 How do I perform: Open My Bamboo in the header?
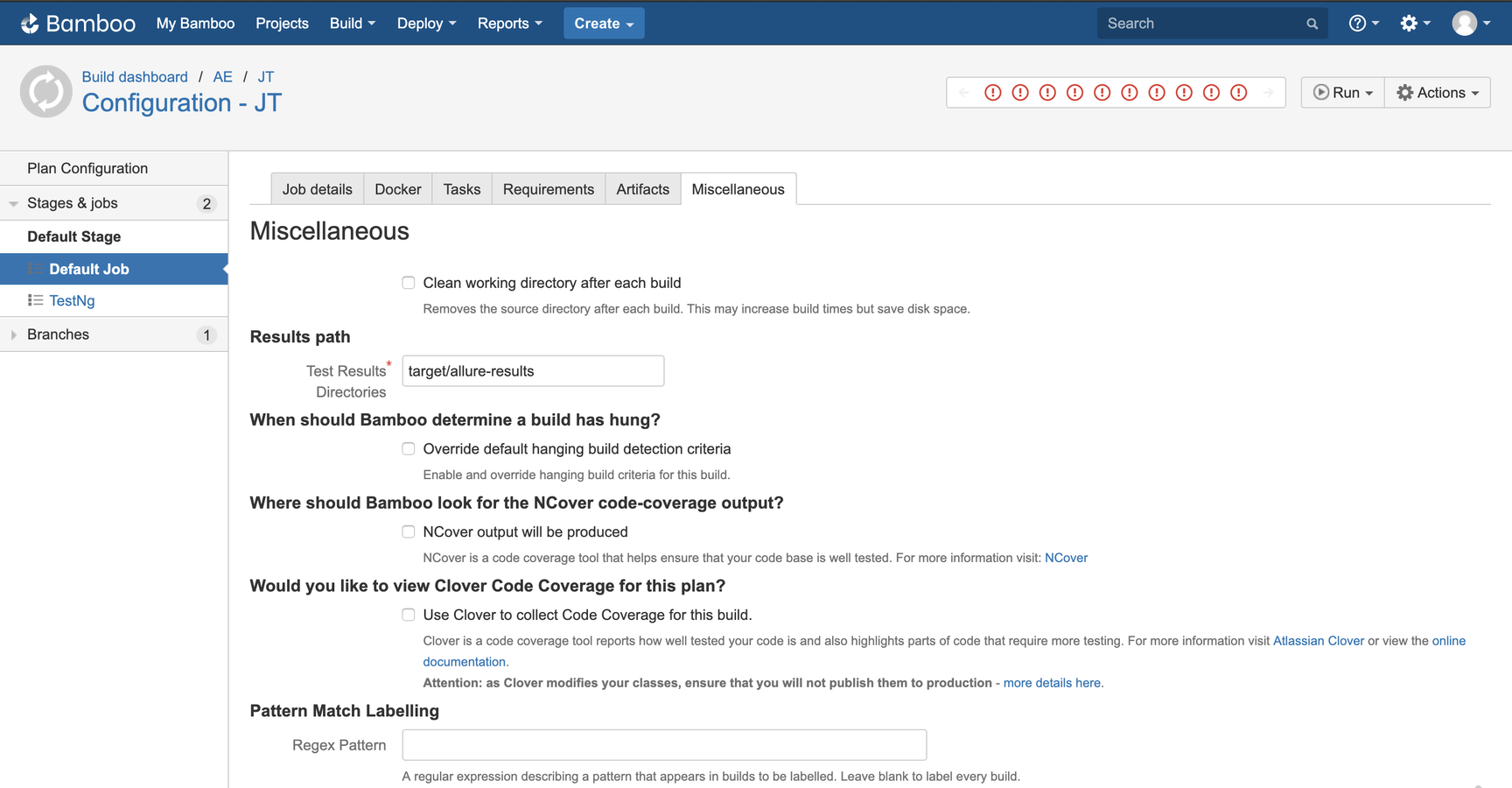(x=195, y=24)
